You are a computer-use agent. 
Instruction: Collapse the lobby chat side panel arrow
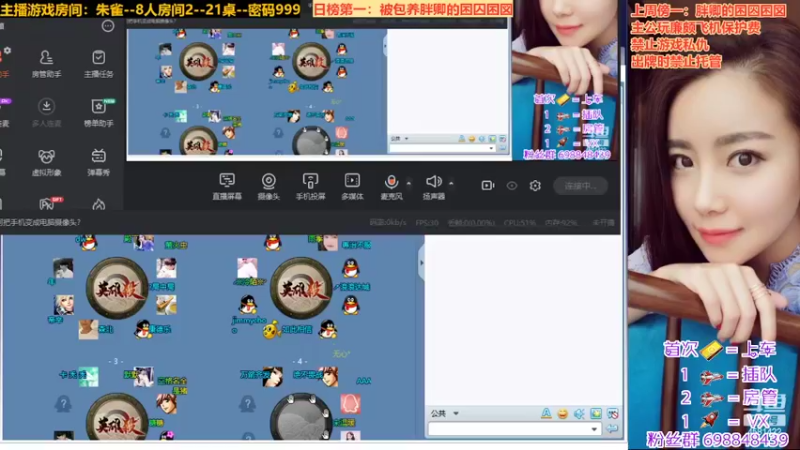[x=421, y=263]
